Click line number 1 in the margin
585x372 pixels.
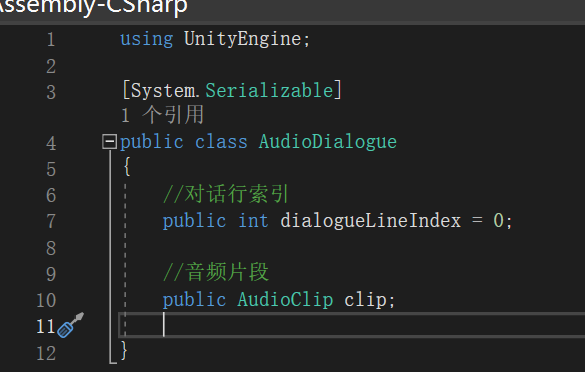coord(51,40)
